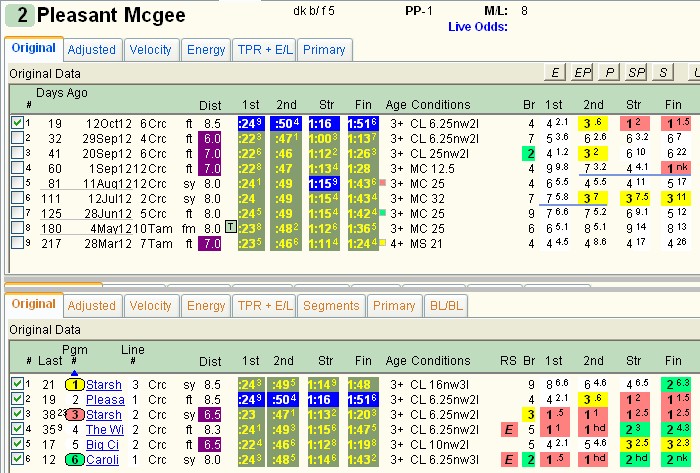Select the lower Primary tab
700x473 pixels.
394,306
